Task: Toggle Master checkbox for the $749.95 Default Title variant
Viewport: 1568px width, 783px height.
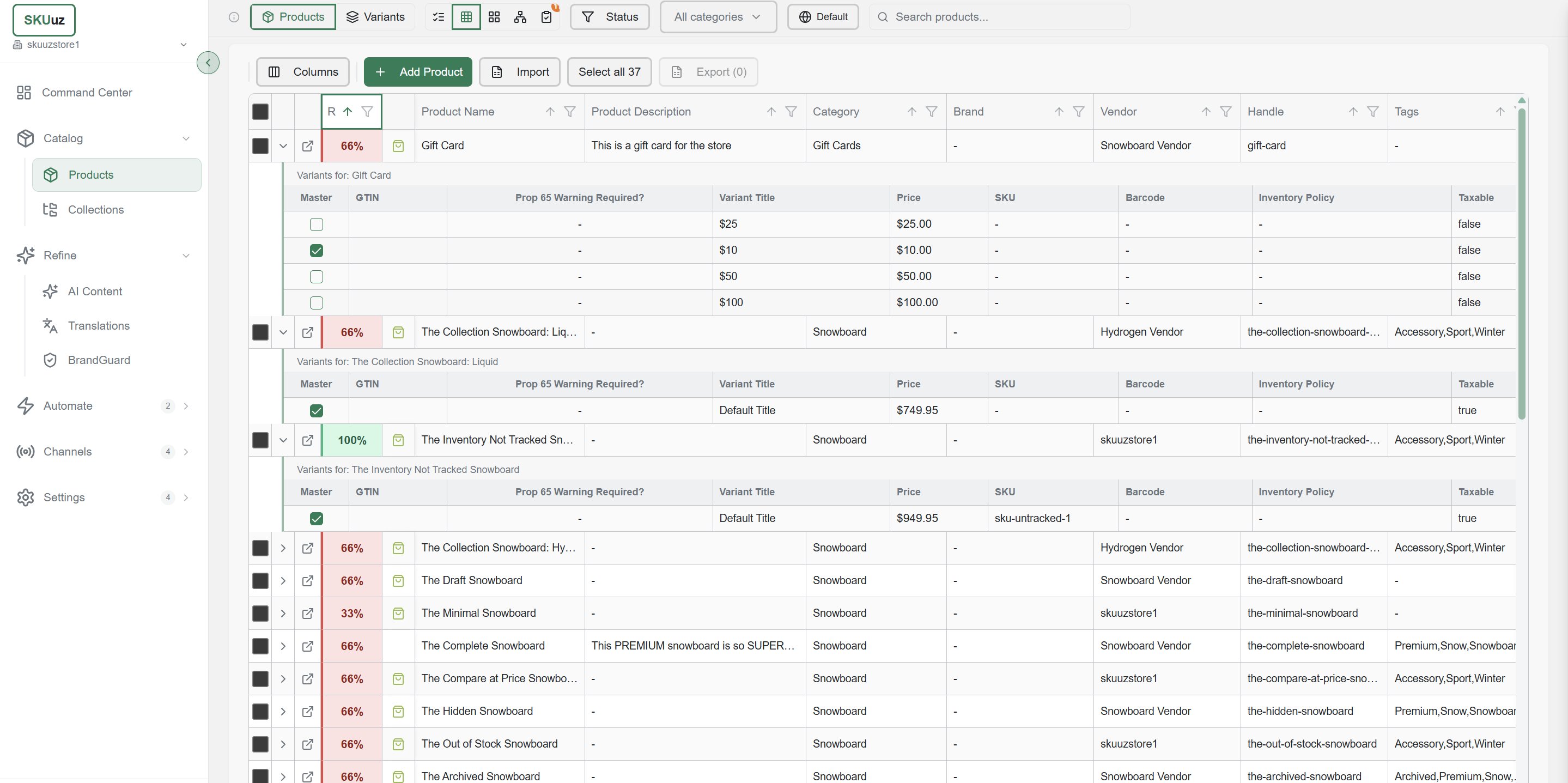Action: pos(317,410)
